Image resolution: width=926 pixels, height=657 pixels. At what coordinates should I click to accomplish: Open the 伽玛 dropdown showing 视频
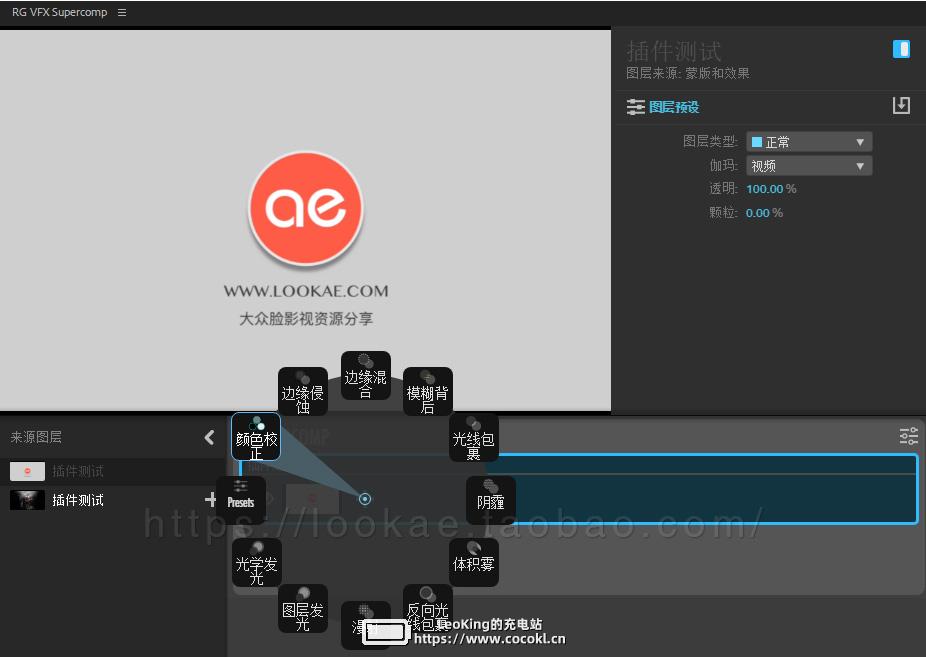pyautogui.click(x=809, y=166)
